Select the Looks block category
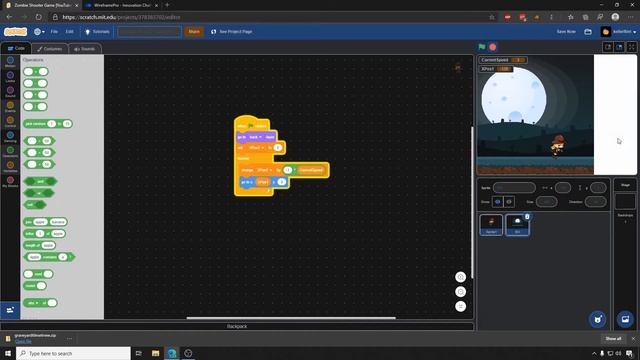Image resolution: width=640 pixels, height=360 pixels. point(10,77)
